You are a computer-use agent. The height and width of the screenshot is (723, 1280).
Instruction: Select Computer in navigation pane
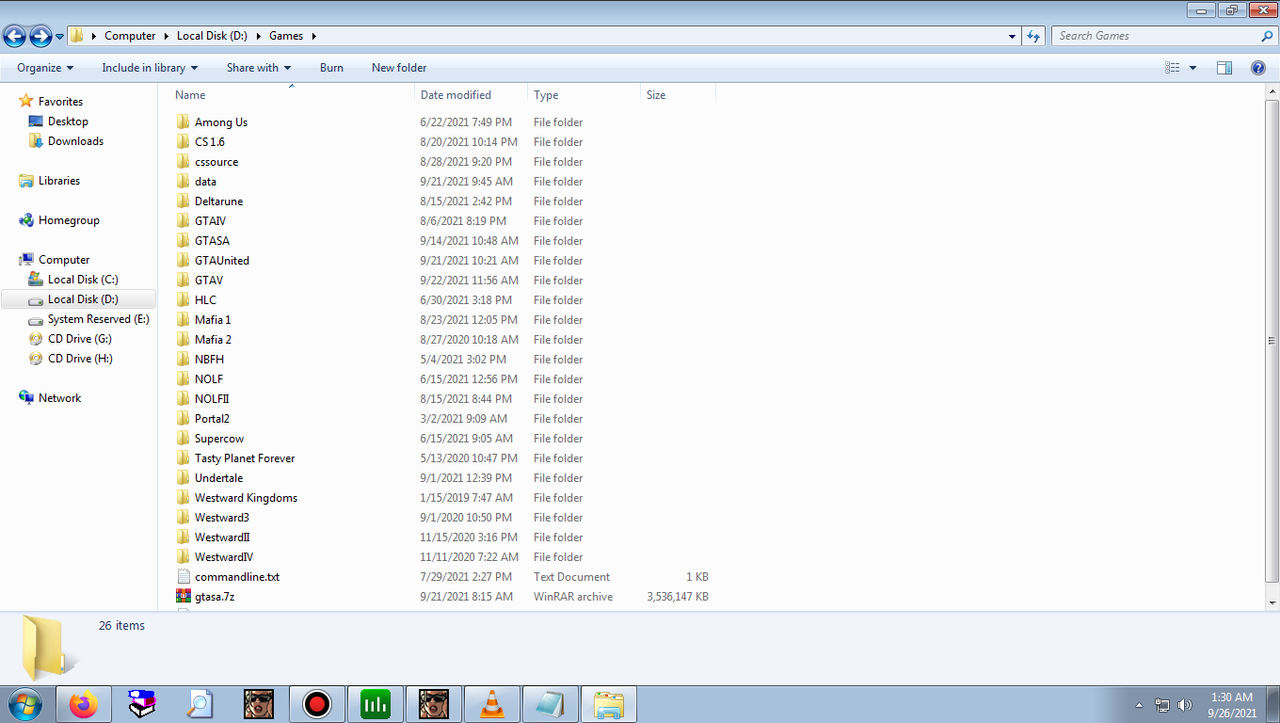pos(64,260)
